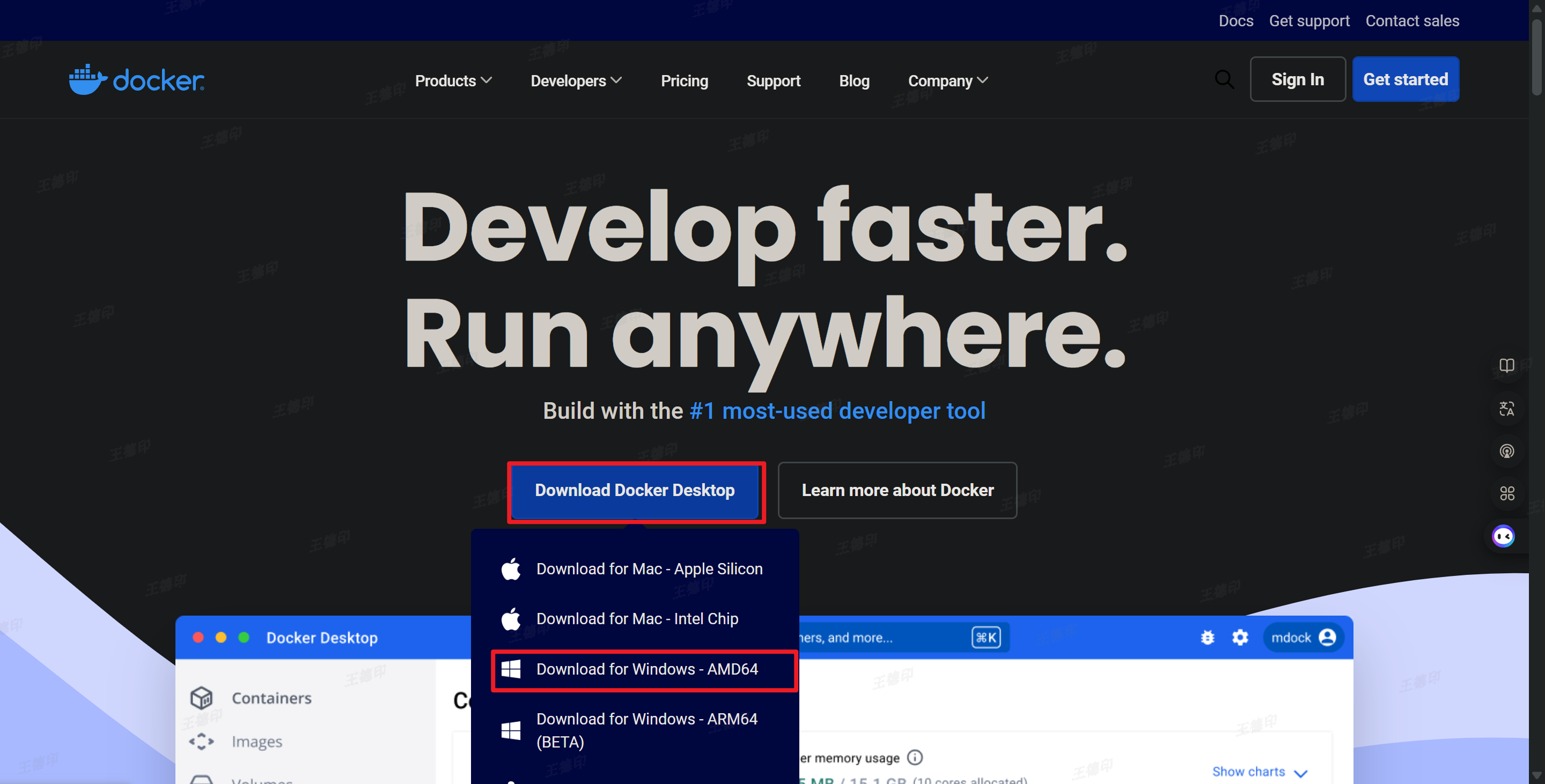Click the Get started button
The height and width of the screenshot is (784, 1545).
coord(1406,79)
